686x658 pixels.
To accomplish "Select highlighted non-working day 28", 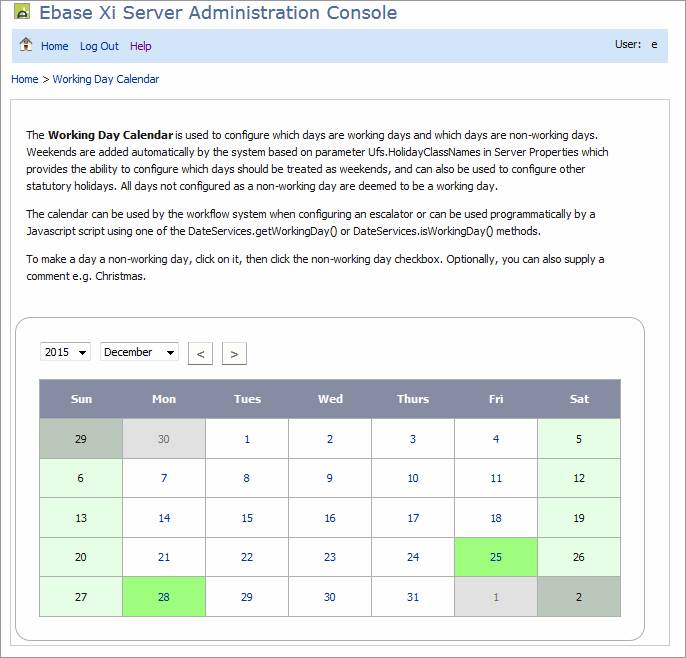I will (164, 597).
